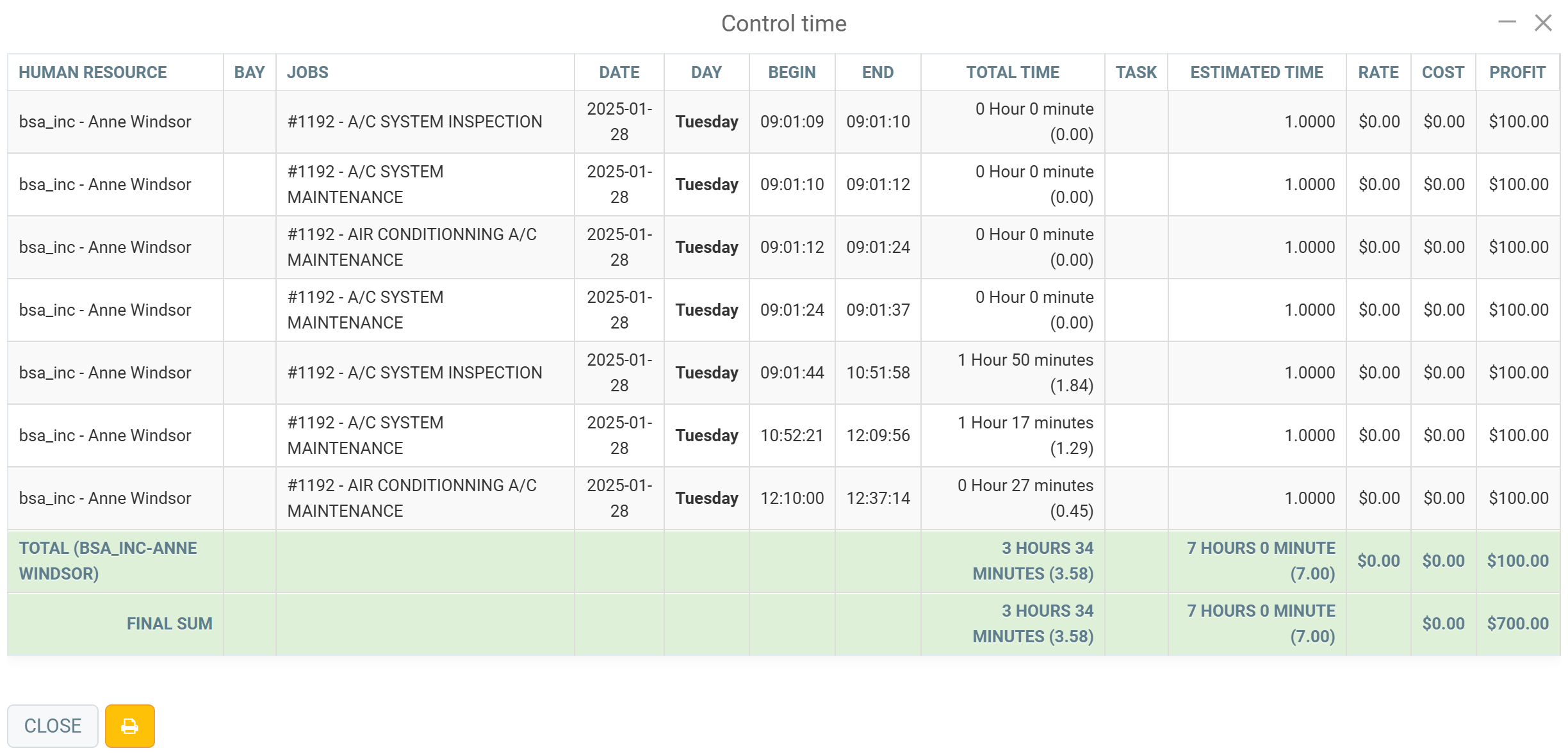Click the HUMAN RESOURCE column header
Image resolution: width=1568 pixels, height=755 pixels.
[x=92, y=72]
